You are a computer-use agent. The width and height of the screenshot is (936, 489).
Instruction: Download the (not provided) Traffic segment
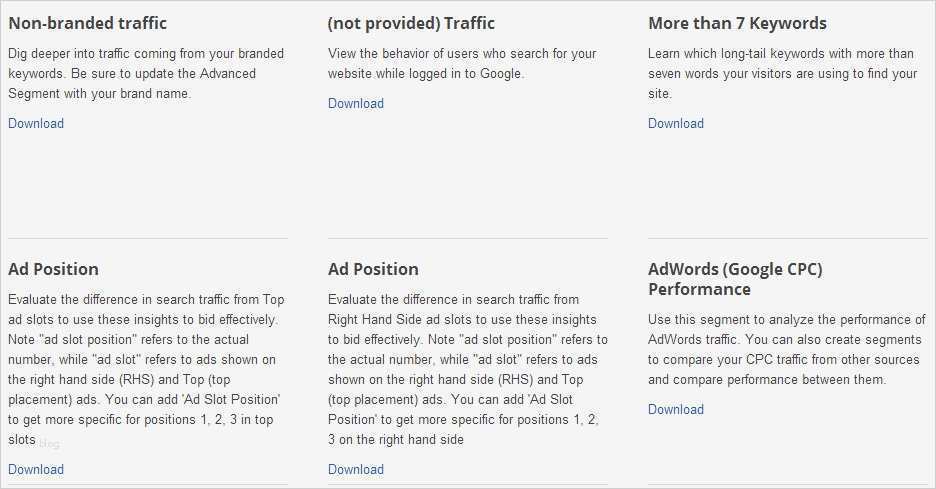(x=356, y=104)
